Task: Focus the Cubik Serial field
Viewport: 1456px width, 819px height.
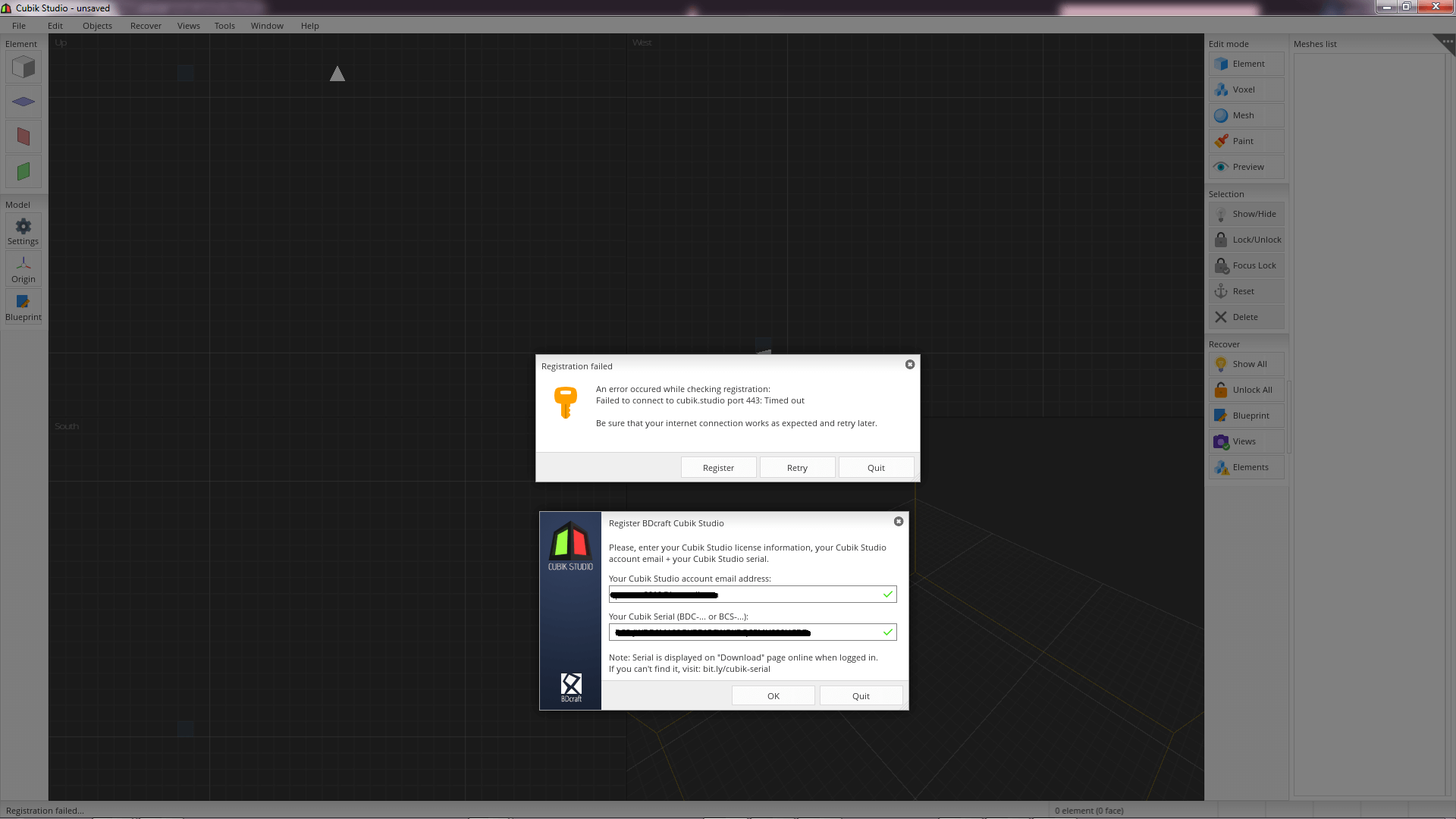Action: point(752,632)
